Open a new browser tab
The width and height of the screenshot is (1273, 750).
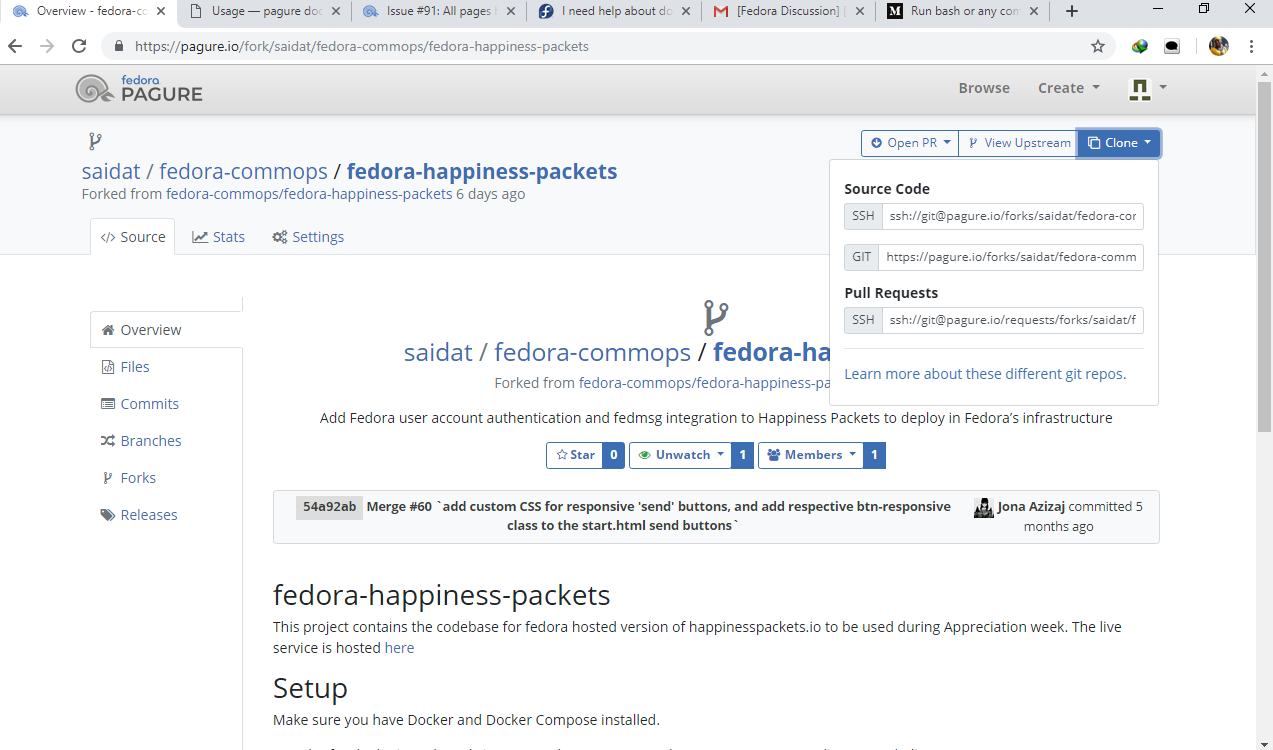click(x=1072, y=11)
